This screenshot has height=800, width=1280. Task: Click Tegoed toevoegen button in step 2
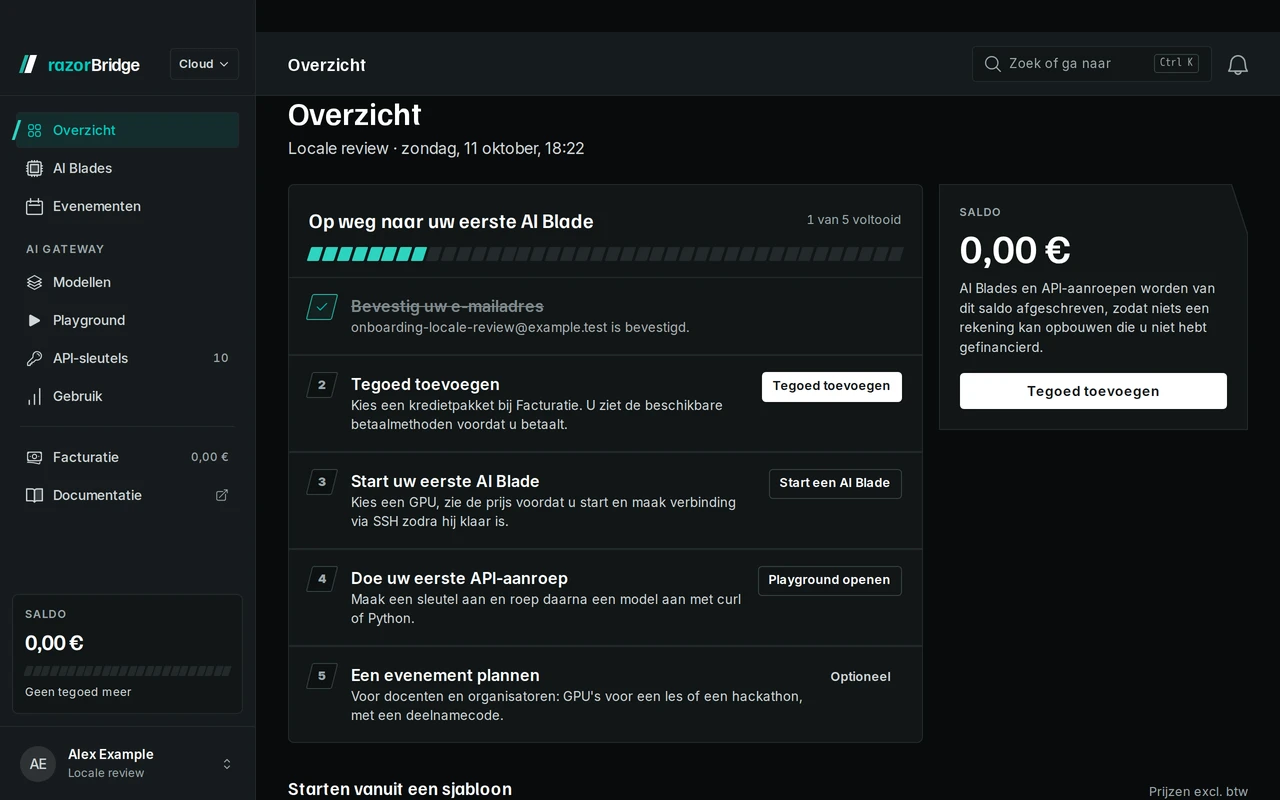(832, 387)
